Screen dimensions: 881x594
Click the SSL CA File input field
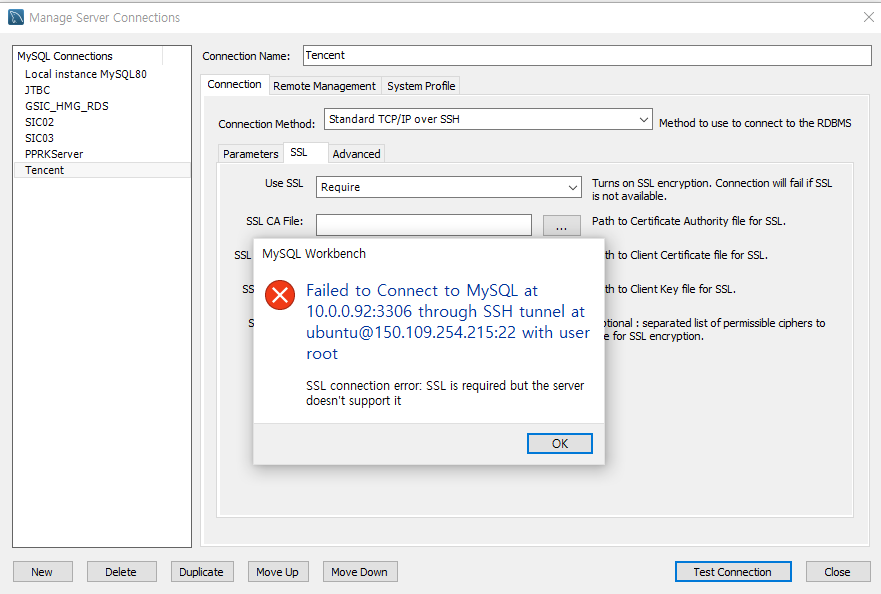pyautogui.click(x=424, y=225)
